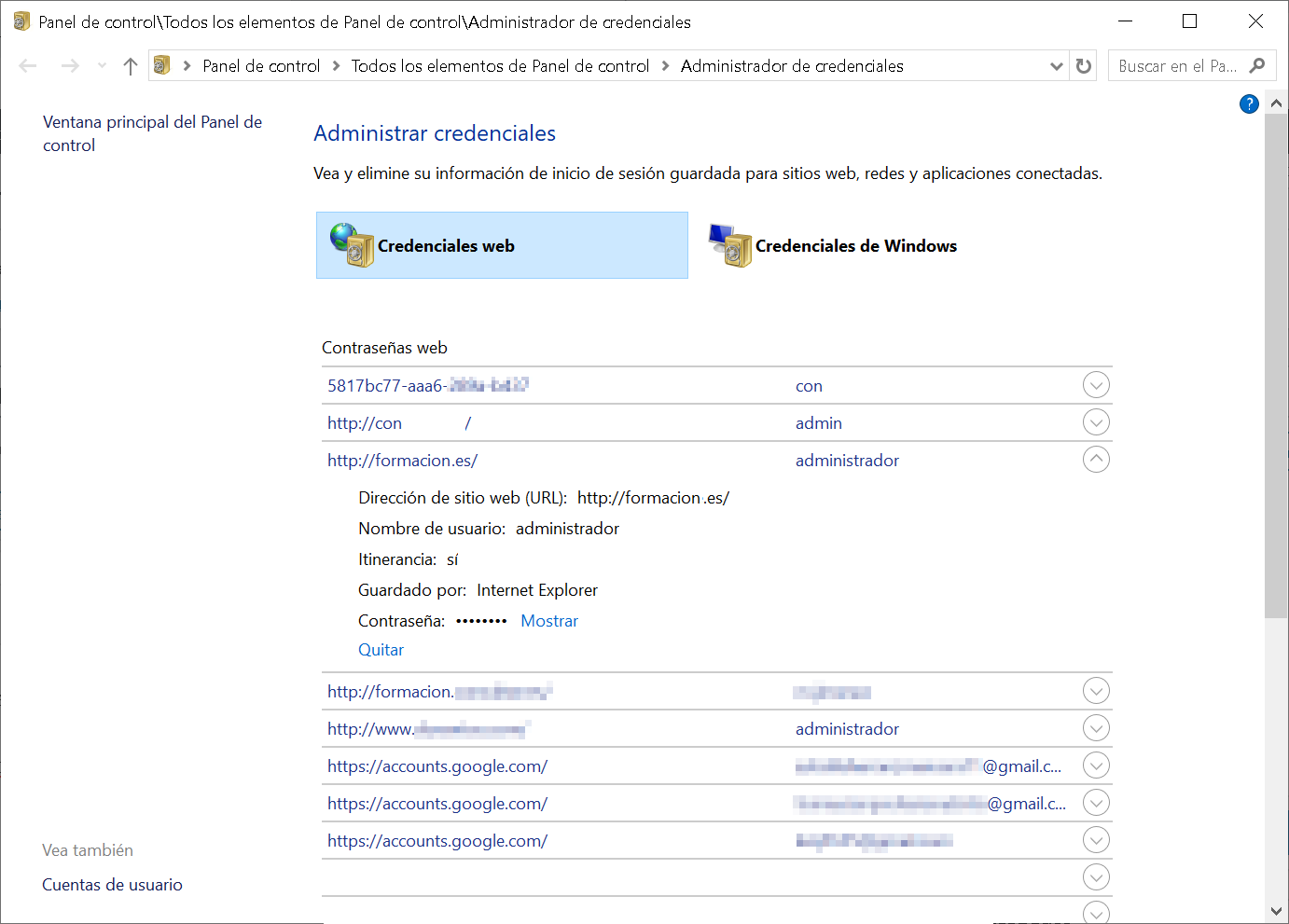Click the Credential Manager icon in the title bar
Screen dimensions: 1289x924
[x=20, y=21]
